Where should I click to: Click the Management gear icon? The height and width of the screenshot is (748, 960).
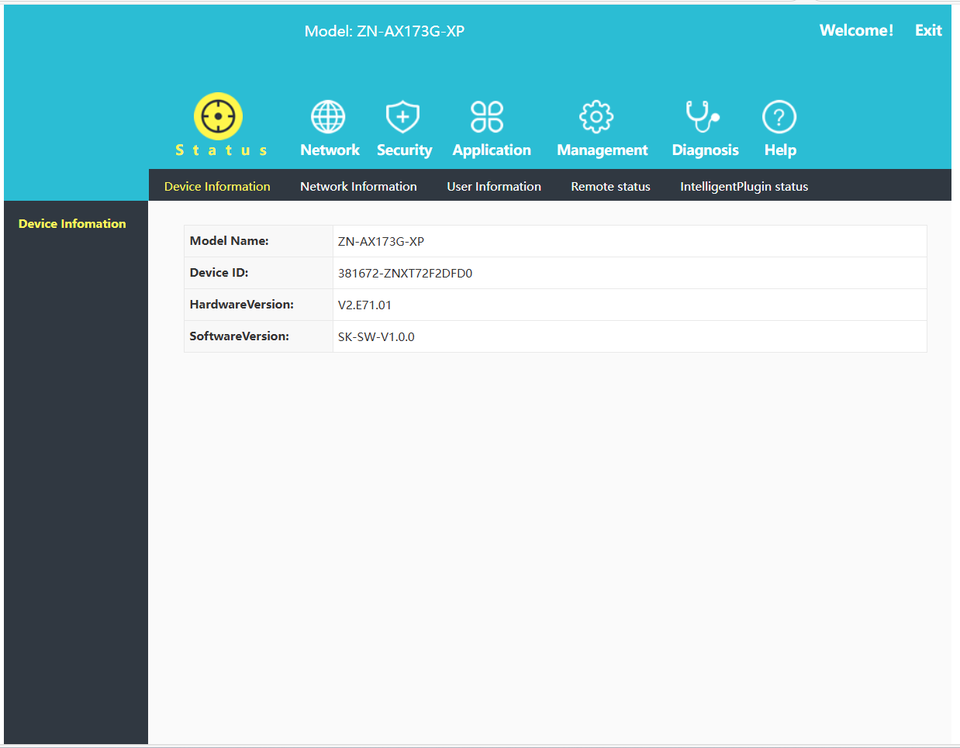click(x=597, y=117)
